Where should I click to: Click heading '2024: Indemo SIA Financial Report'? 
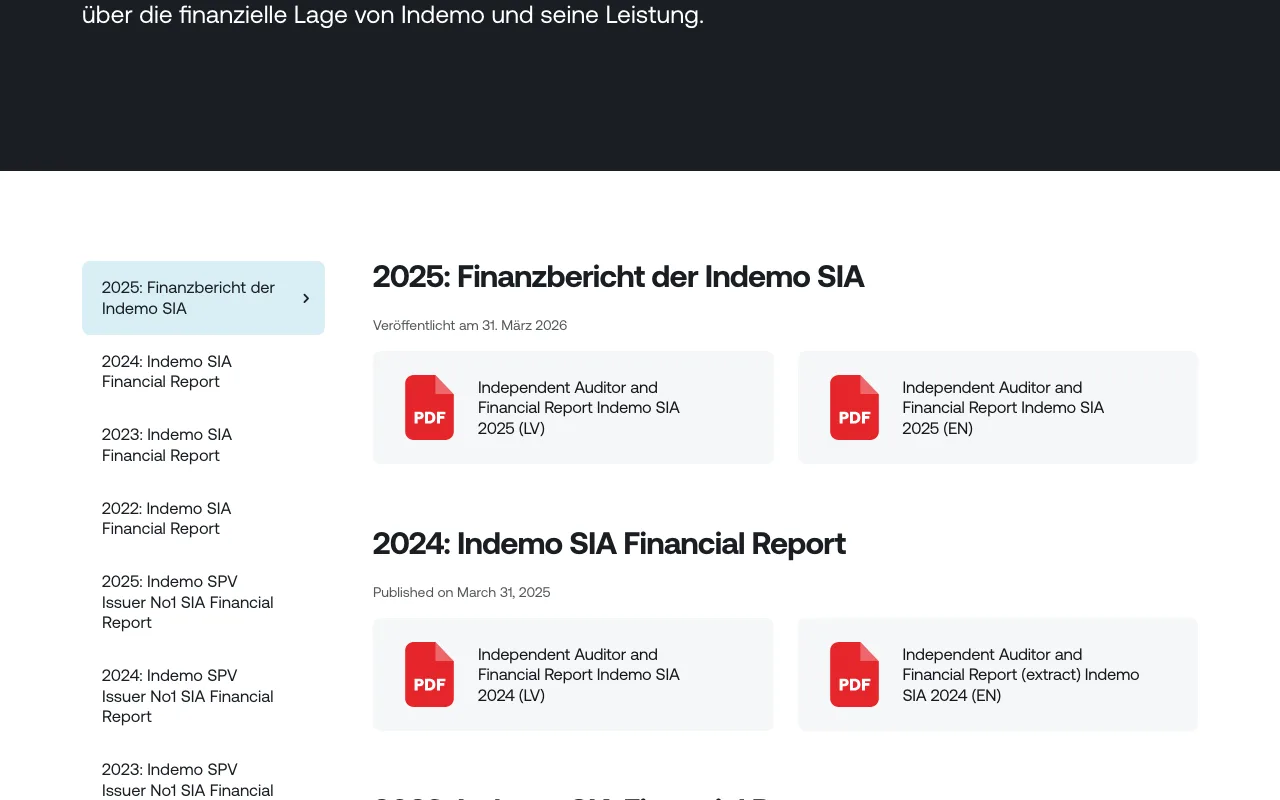(x=609, y=544)
